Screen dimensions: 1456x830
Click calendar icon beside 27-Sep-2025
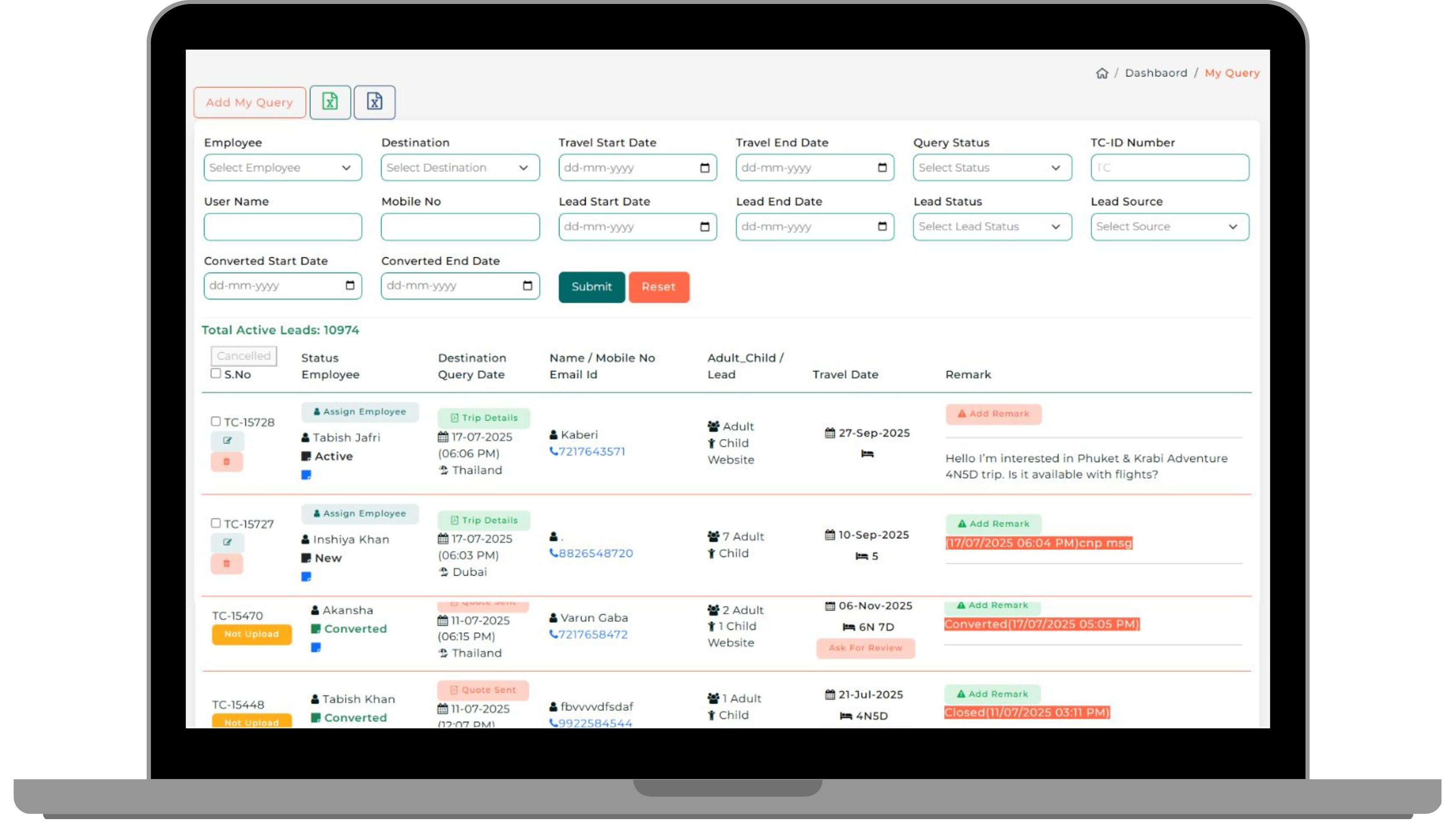click(830, 433)
